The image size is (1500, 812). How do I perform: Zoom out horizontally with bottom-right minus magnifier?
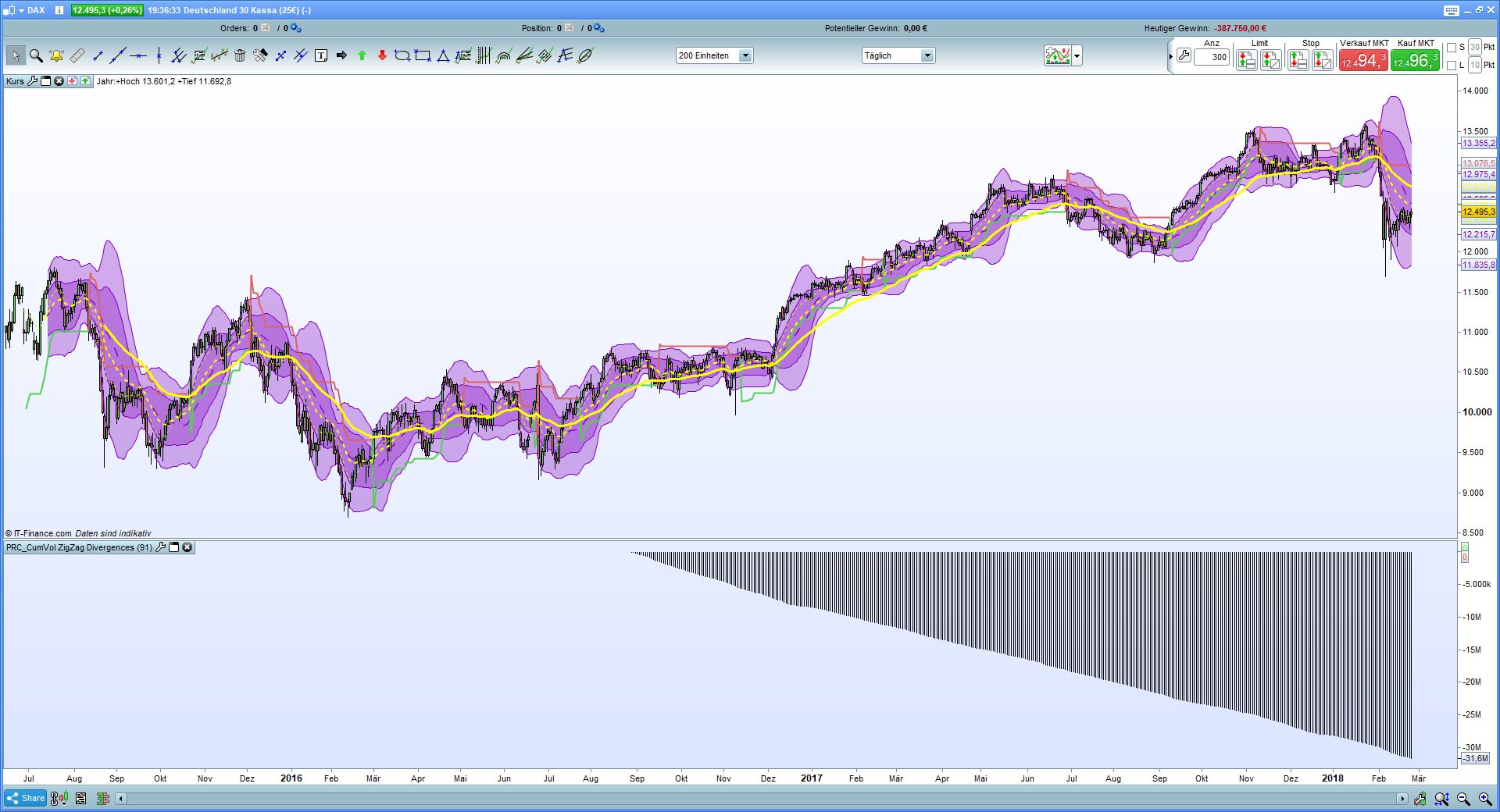(1463, 799)
